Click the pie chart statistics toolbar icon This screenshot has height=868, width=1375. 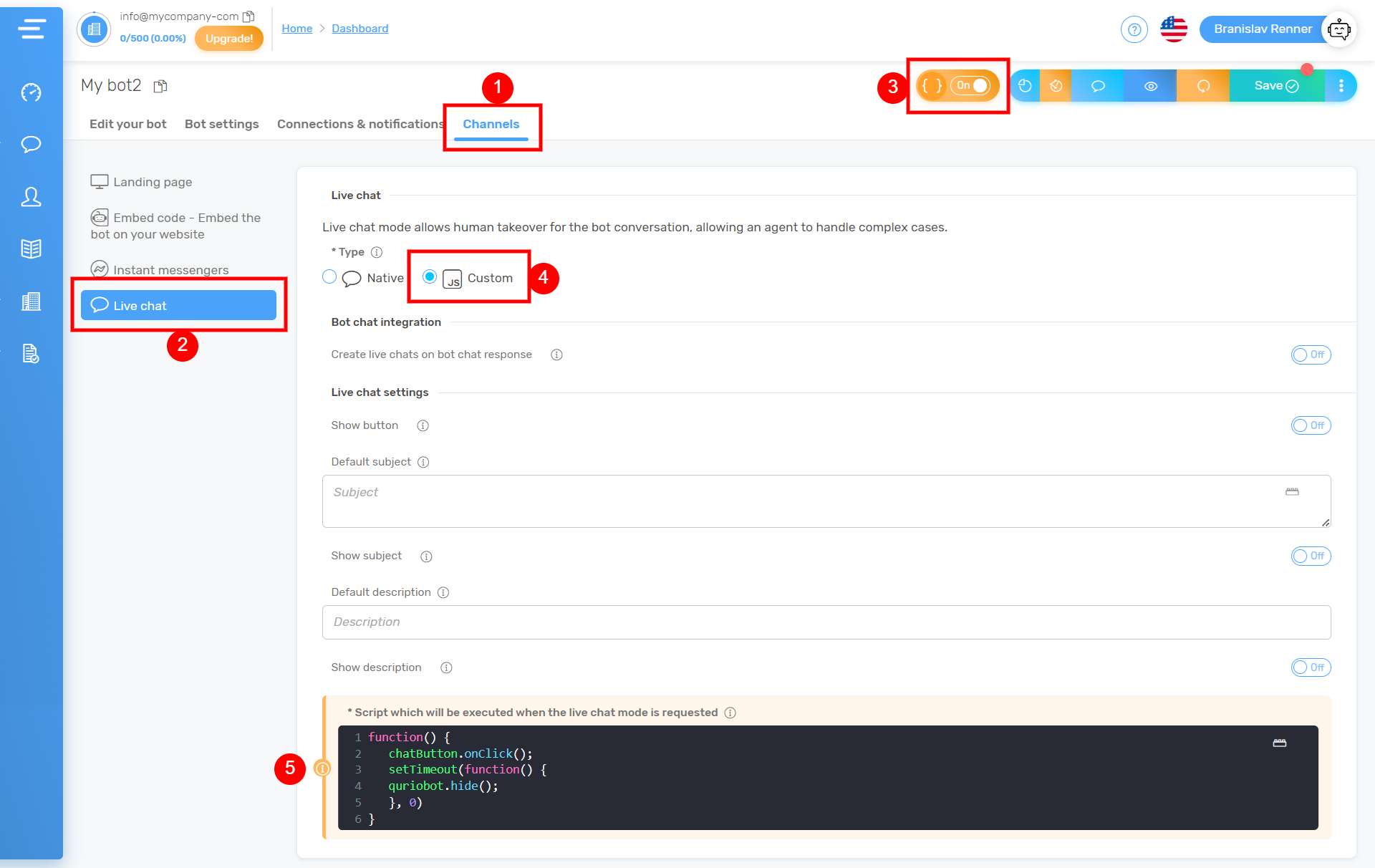pyautogui.click(x=1025, y=86)
